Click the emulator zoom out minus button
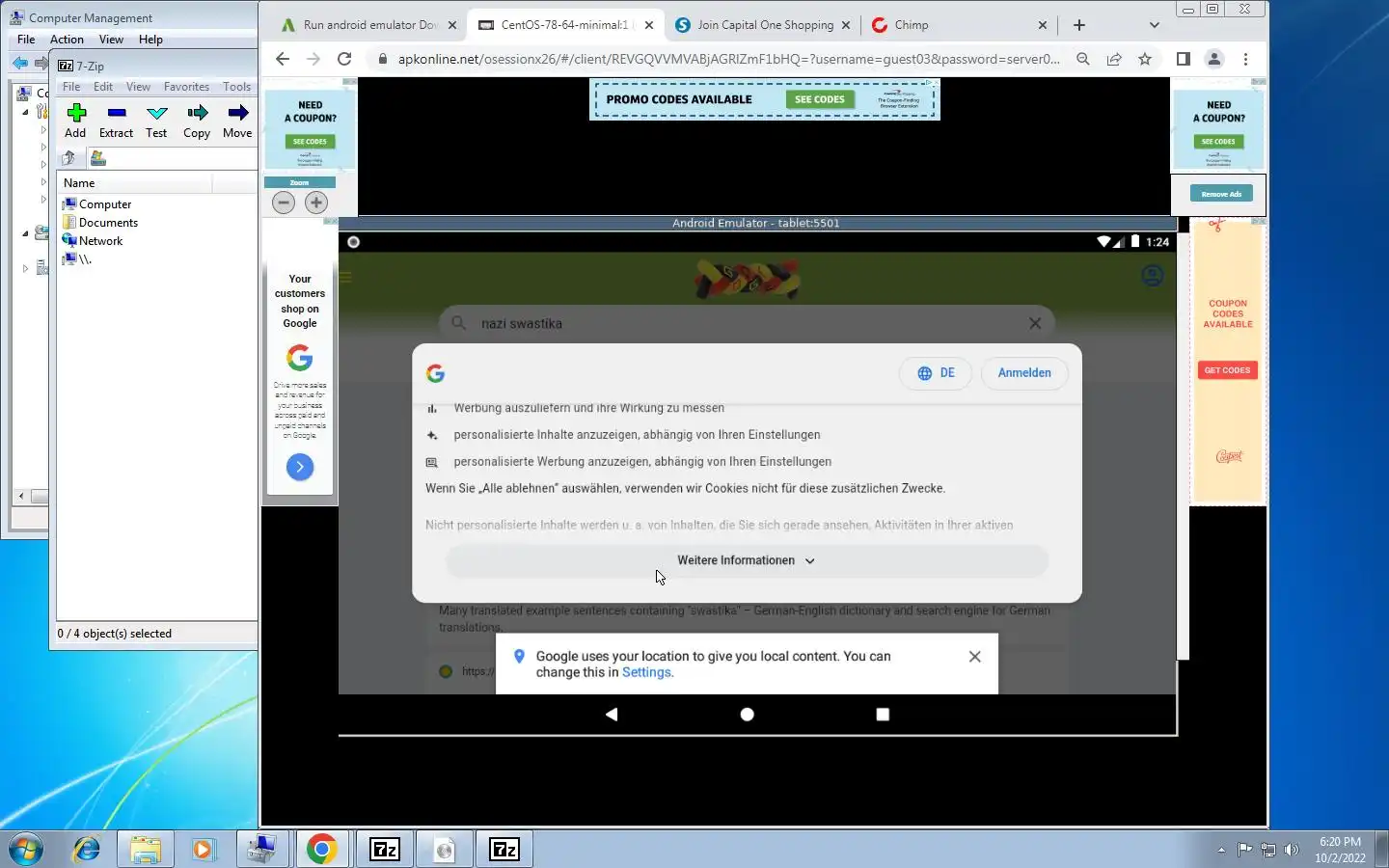The image size is (1389, 868). tap(284, 203)
